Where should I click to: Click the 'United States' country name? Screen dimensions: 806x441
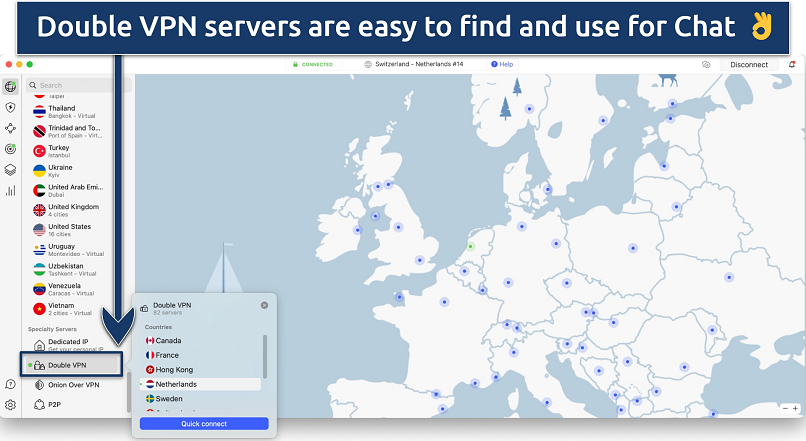click(69, 226)
